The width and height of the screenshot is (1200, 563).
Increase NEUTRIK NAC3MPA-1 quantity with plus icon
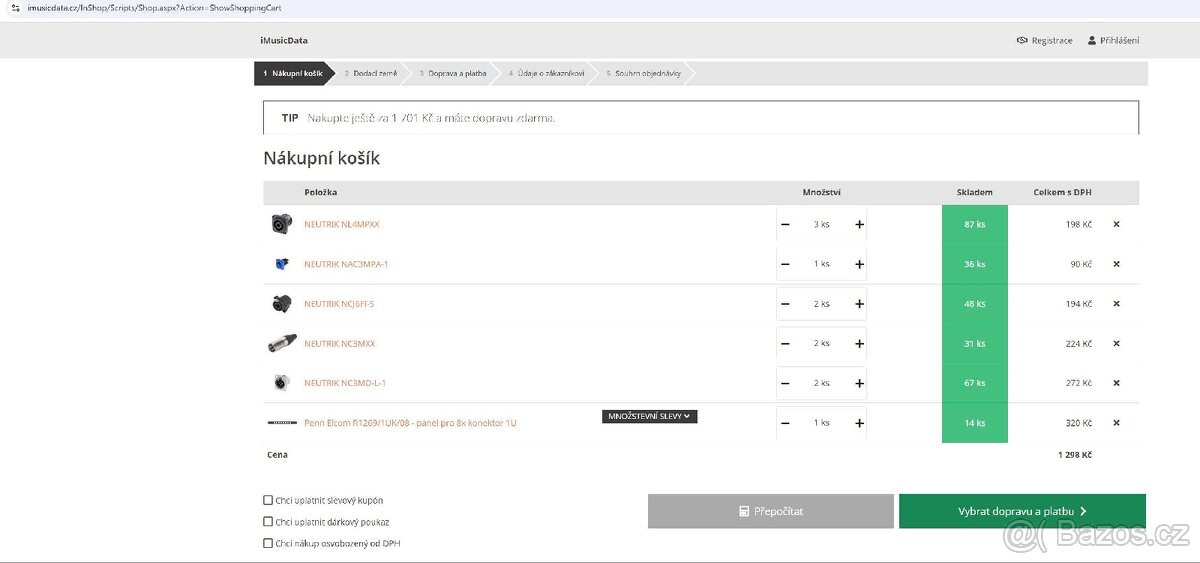pos(859,264)
